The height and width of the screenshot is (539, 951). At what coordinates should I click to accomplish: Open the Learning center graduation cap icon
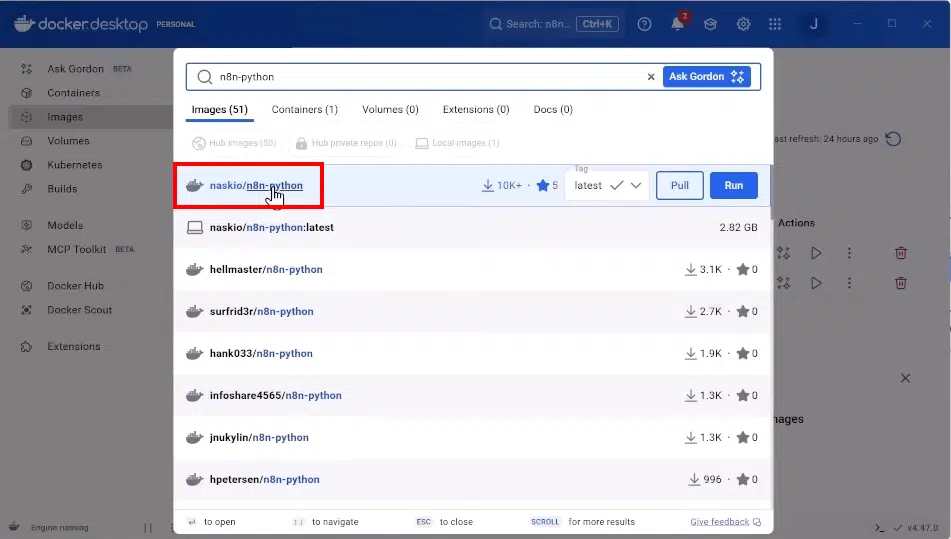coord(710,24)
